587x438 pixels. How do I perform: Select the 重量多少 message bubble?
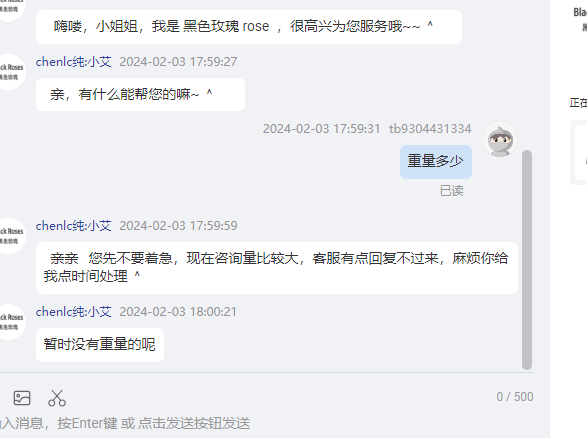[436, 162]
